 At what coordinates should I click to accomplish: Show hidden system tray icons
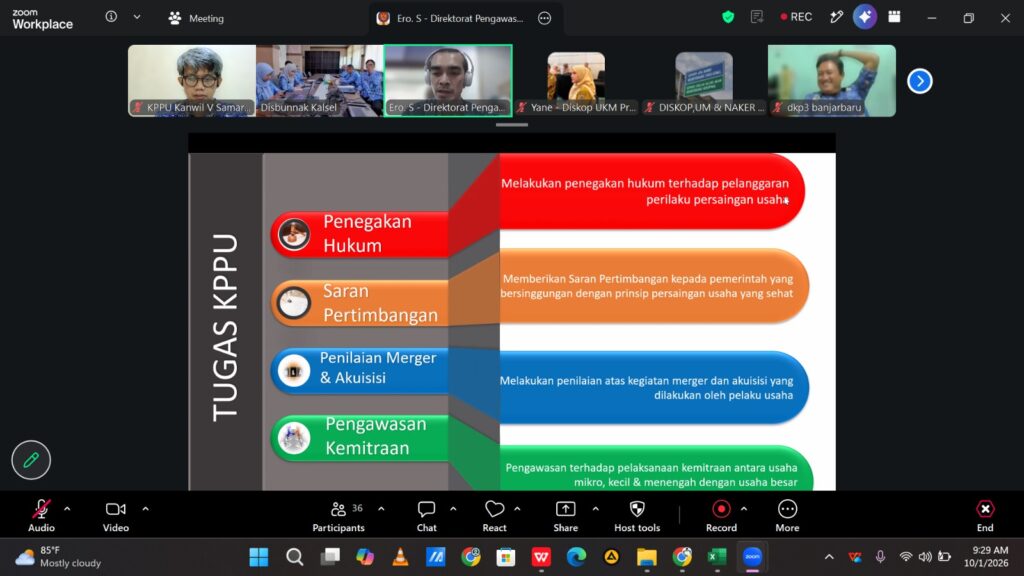pyautogui.click(x=829, y=557)
